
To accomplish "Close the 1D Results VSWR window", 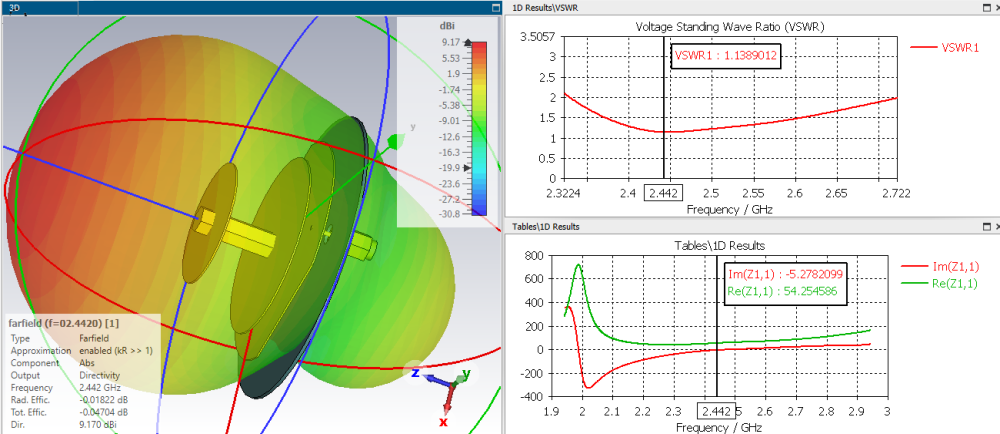I will point(996,7).
